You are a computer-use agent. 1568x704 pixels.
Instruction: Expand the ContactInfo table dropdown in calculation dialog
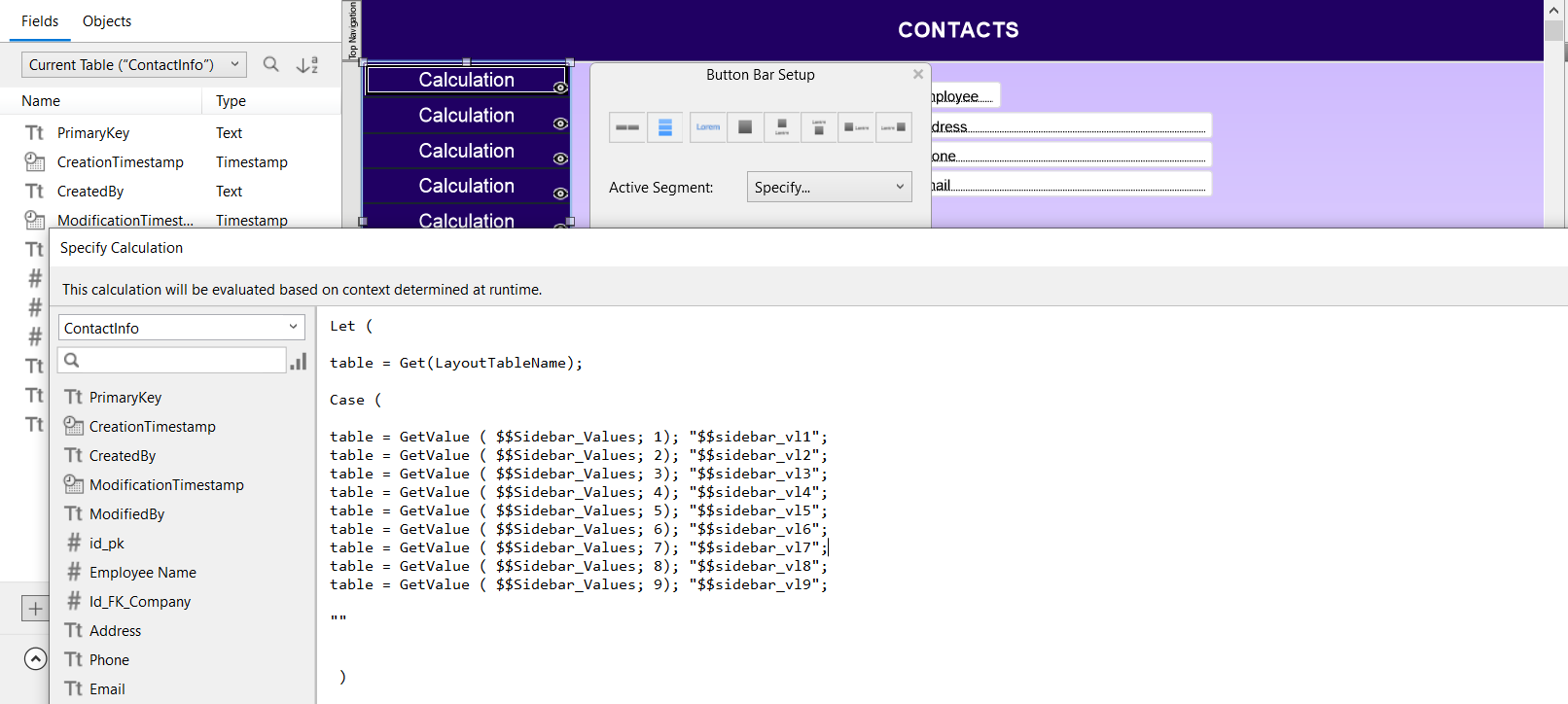tap(181, 328)
